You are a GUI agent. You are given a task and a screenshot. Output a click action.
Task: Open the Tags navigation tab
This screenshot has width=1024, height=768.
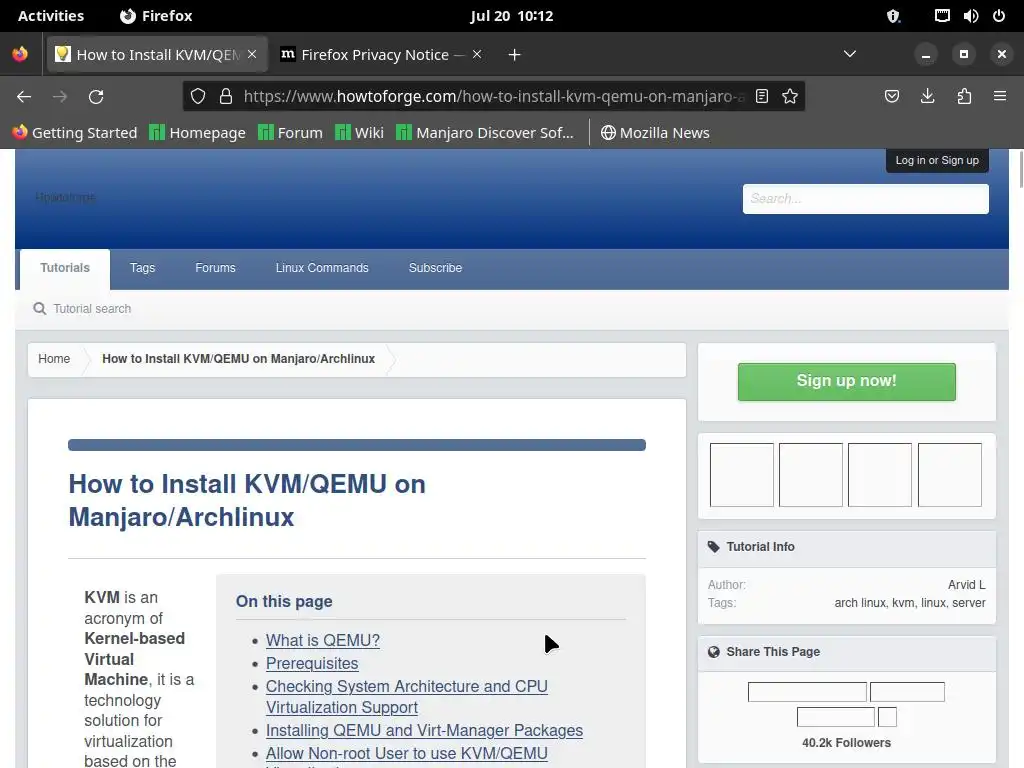point(142,268)
